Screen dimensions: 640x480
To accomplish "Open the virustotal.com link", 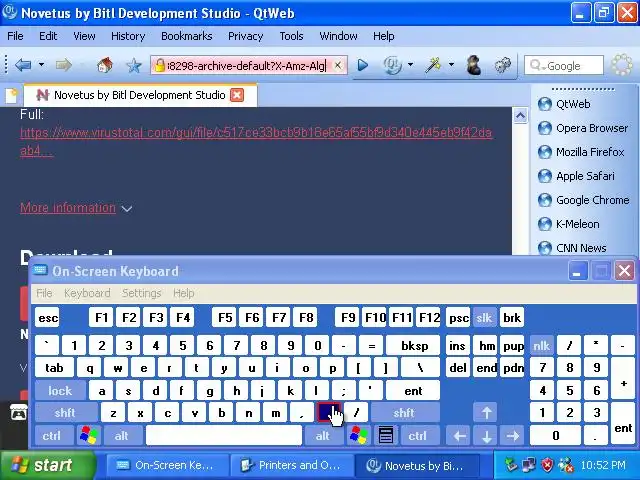I will pos(256,141).
